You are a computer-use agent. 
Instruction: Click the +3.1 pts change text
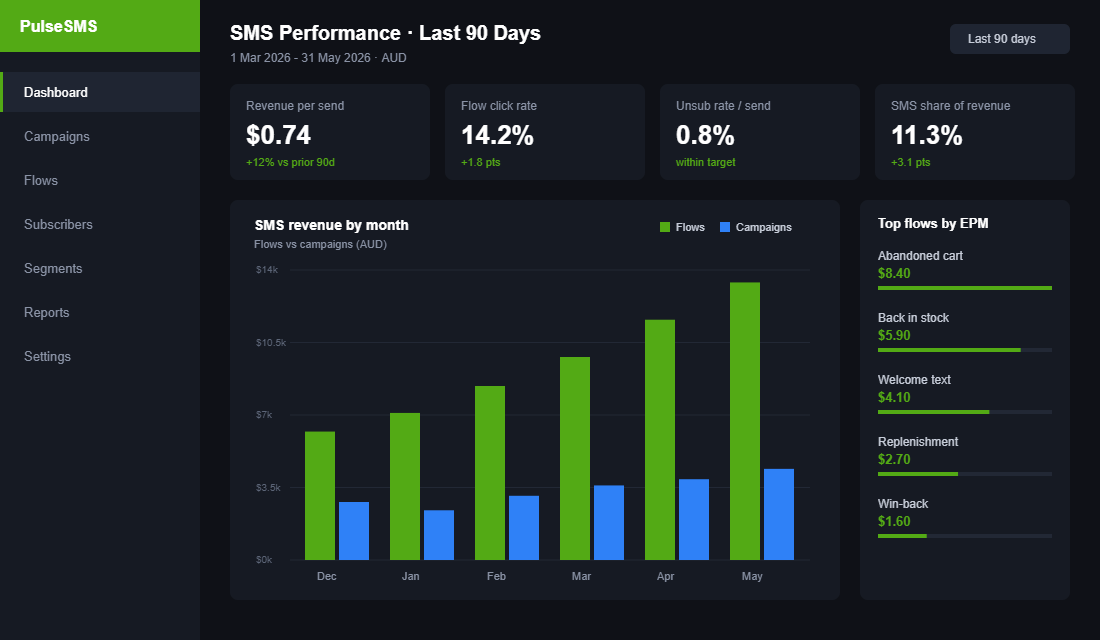[911, 162]
